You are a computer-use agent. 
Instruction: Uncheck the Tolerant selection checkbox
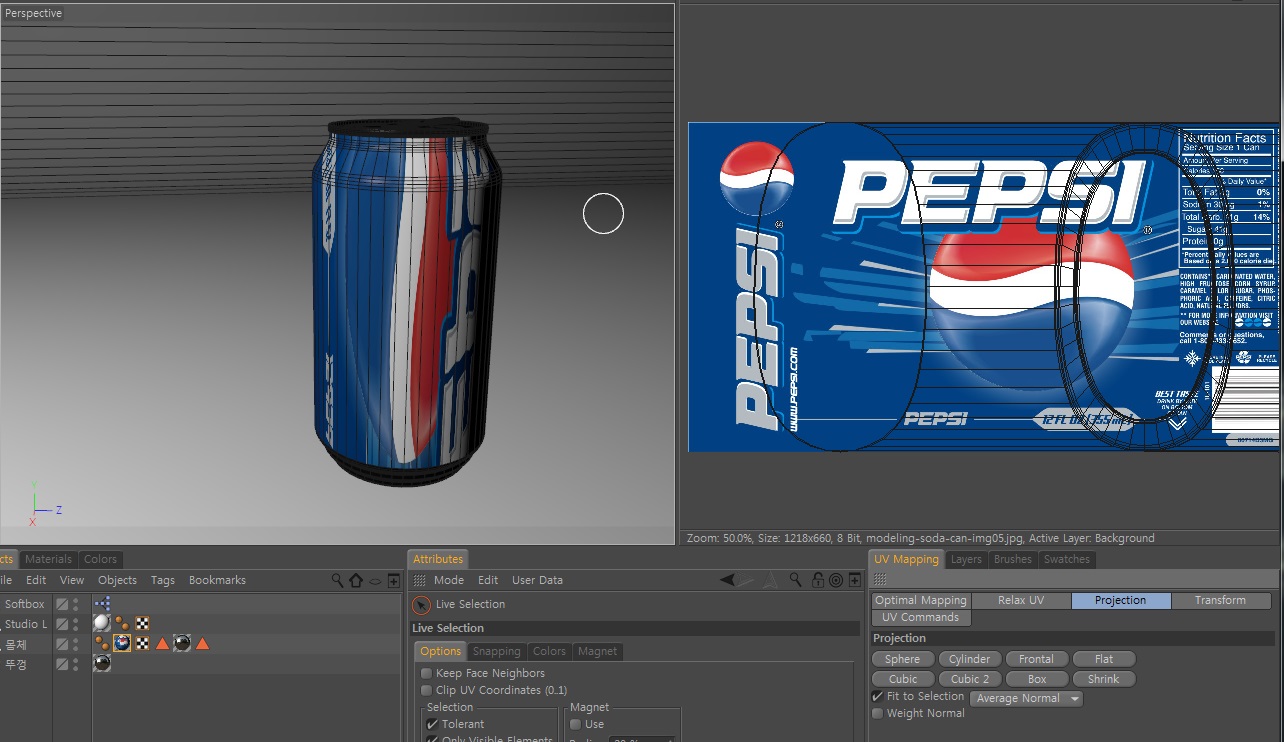[433, 724]
